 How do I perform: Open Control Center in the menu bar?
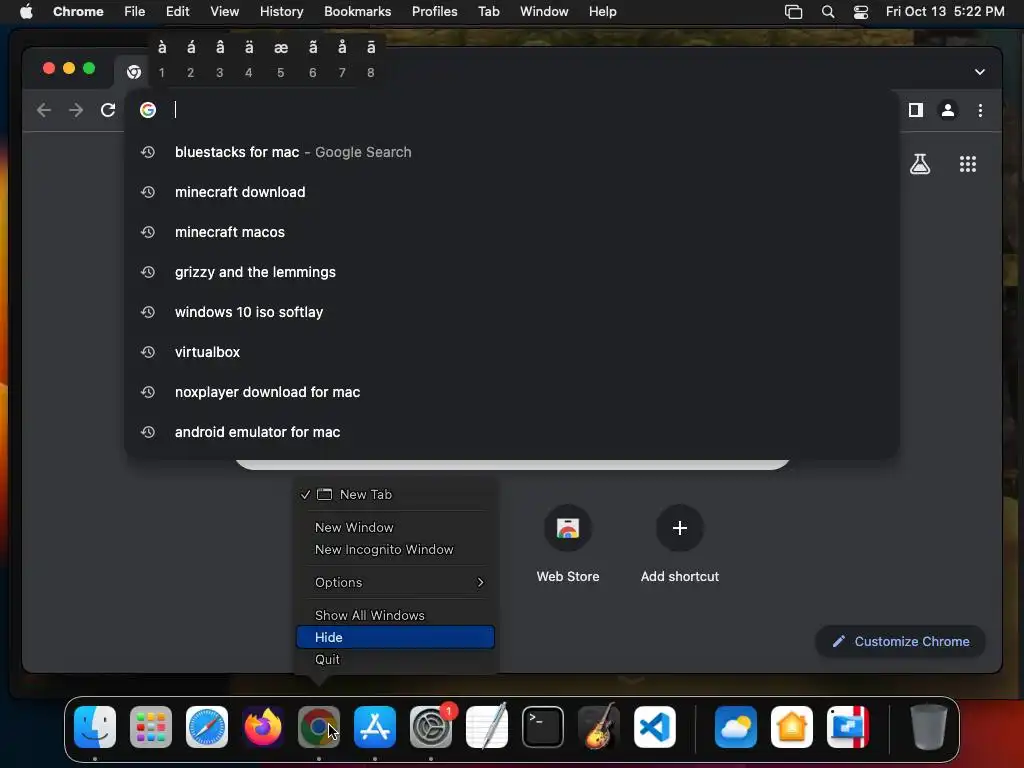click(x=861, y=12)
